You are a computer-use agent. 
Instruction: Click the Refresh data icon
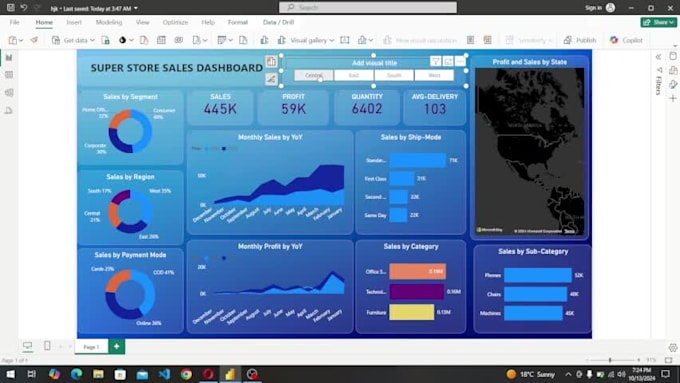coord(243,40)
